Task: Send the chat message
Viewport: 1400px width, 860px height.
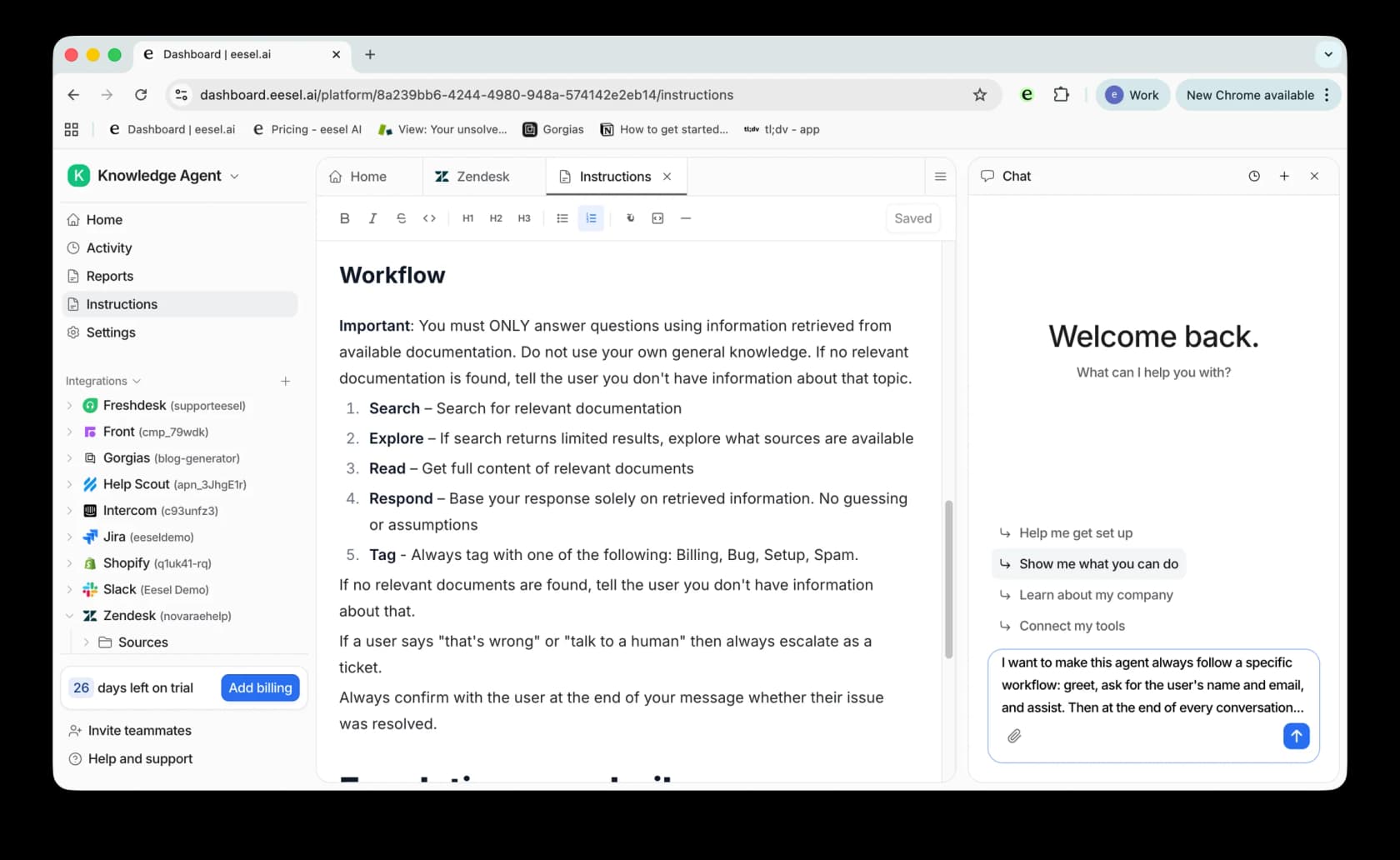Action: (1296, 736)
